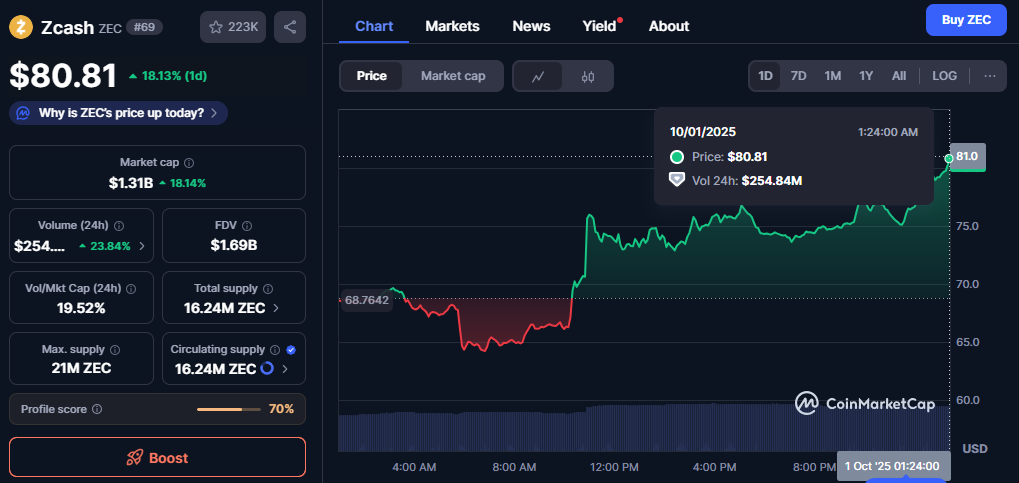The height and width of the screenshot is (483, 1019).
Task: Click the Zcash coin logo
Action: click(21, 27)
